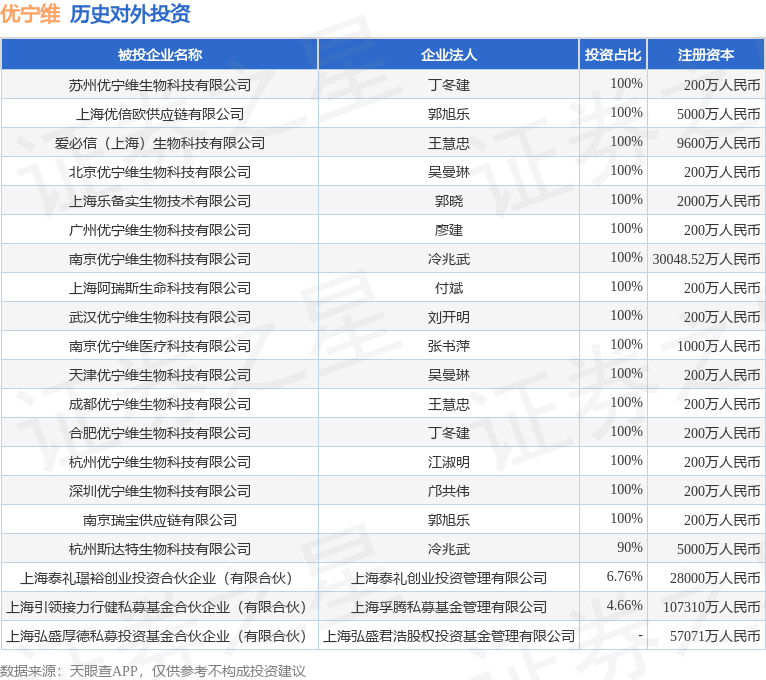Click the 历史对外投资 heading
Image resolution: width=766 pixels, height=680 pixels.
coord(129,14)
